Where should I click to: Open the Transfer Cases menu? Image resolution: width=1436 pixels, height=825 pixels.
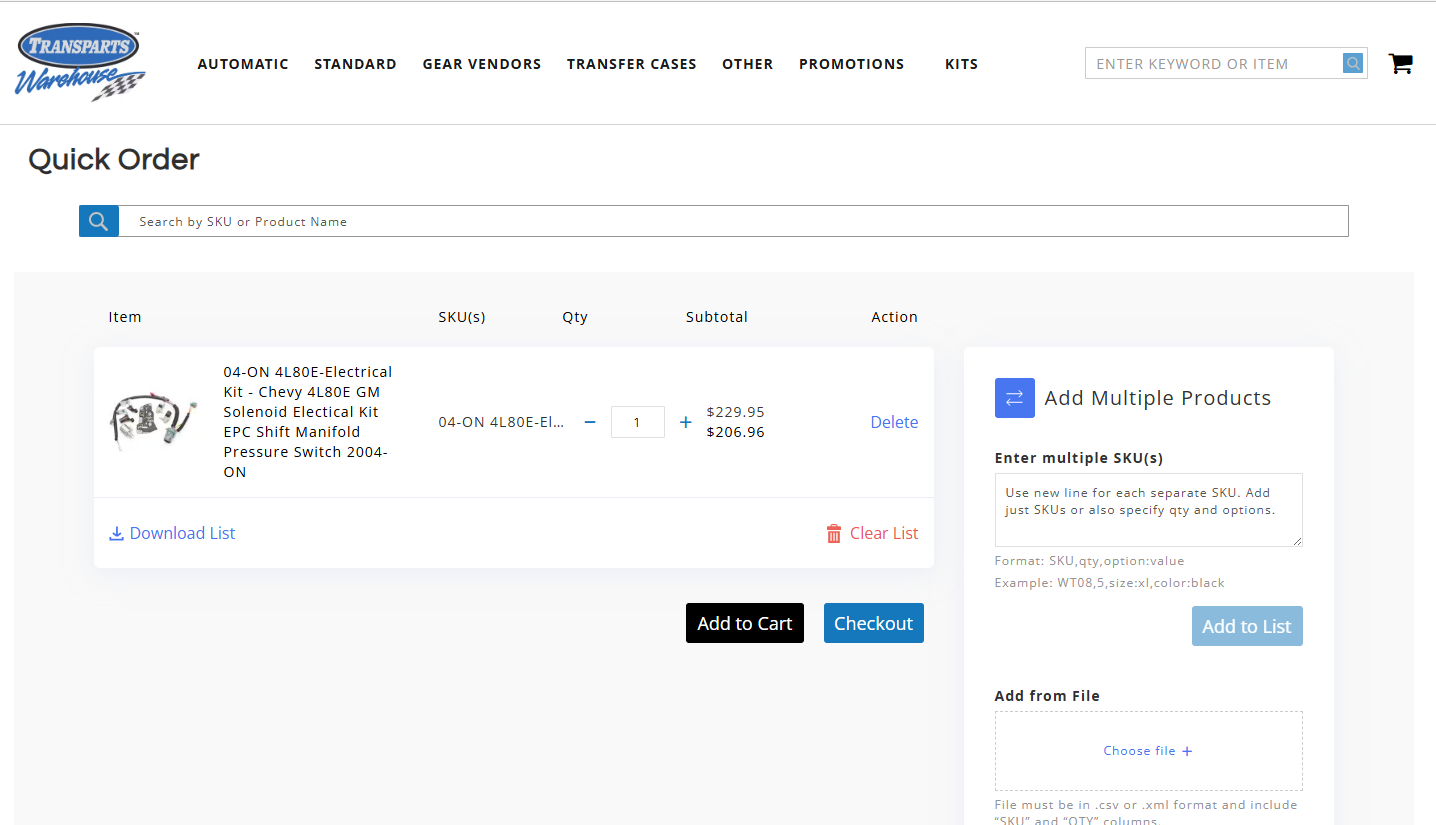(631, 64)
